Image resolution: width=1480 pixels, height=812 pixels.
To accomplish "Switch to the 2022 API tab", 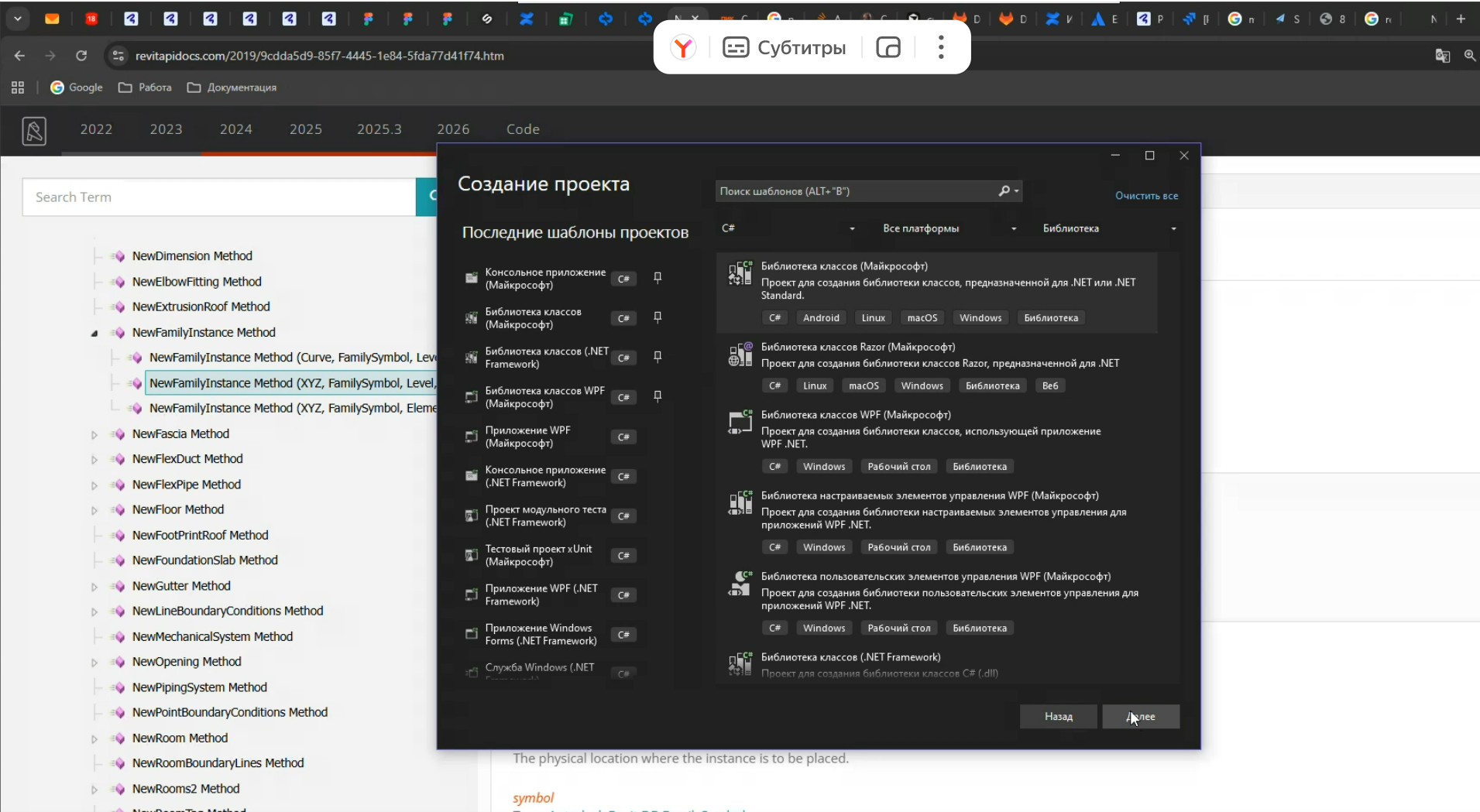I will [x=96, y=129].
